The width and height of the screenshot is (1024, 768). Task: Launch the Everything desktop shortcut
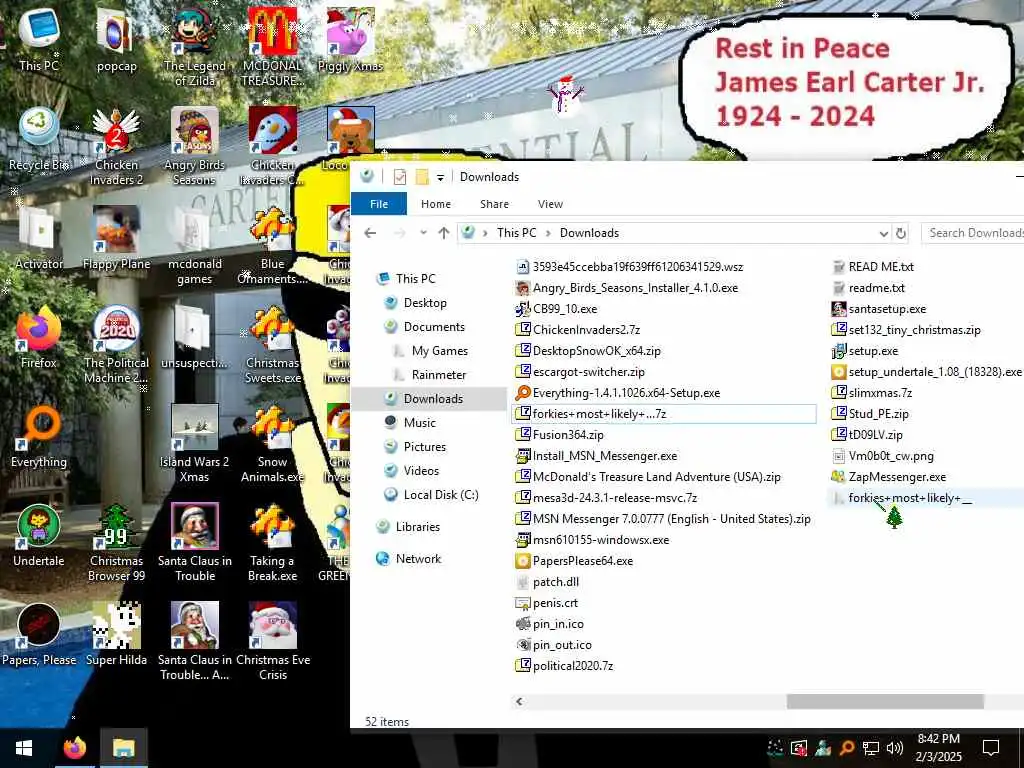tap(39, 436)
